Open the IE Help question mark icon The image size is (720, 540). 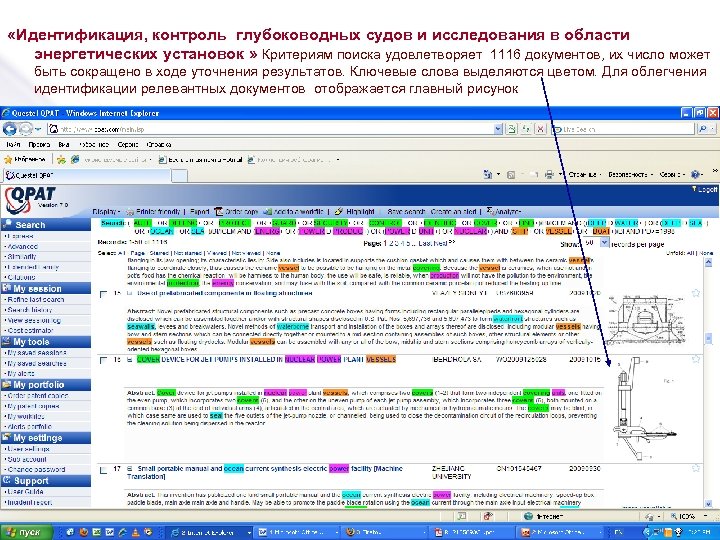696,174
